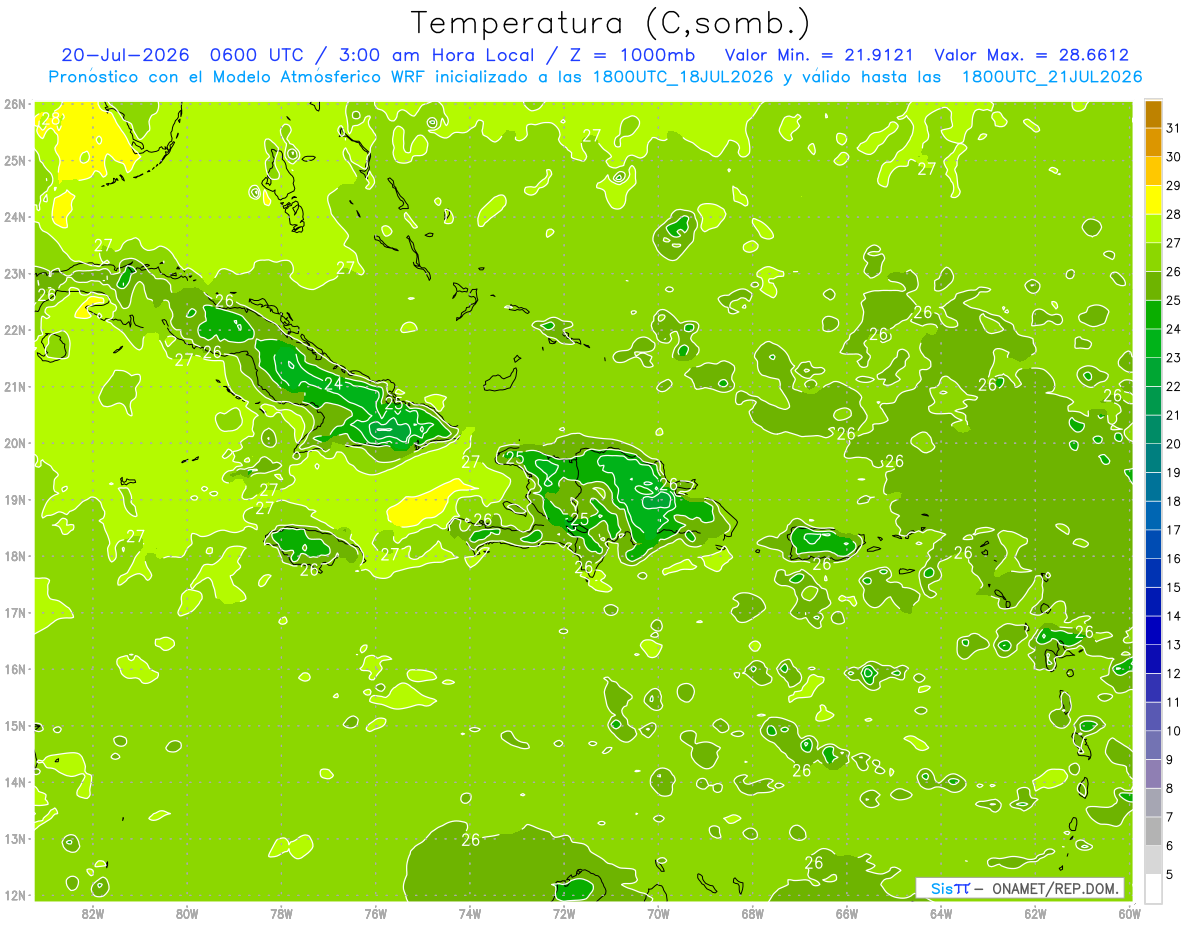1200x927 pixels.
Task: Click the '78W' longitude axis label
Action: pos(281,913)
